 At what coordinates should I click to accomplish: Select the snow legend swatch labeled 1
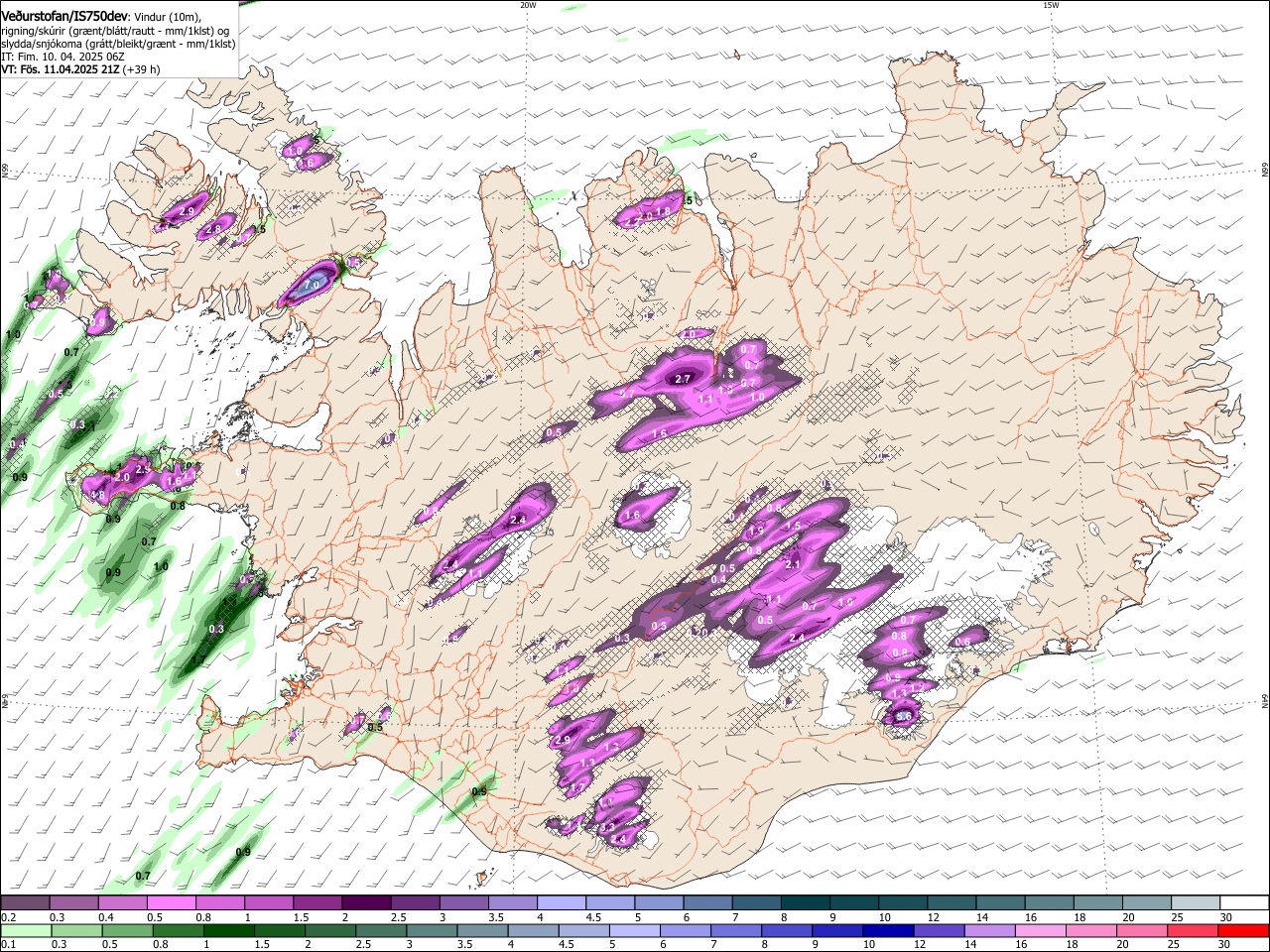click(268, 903)
